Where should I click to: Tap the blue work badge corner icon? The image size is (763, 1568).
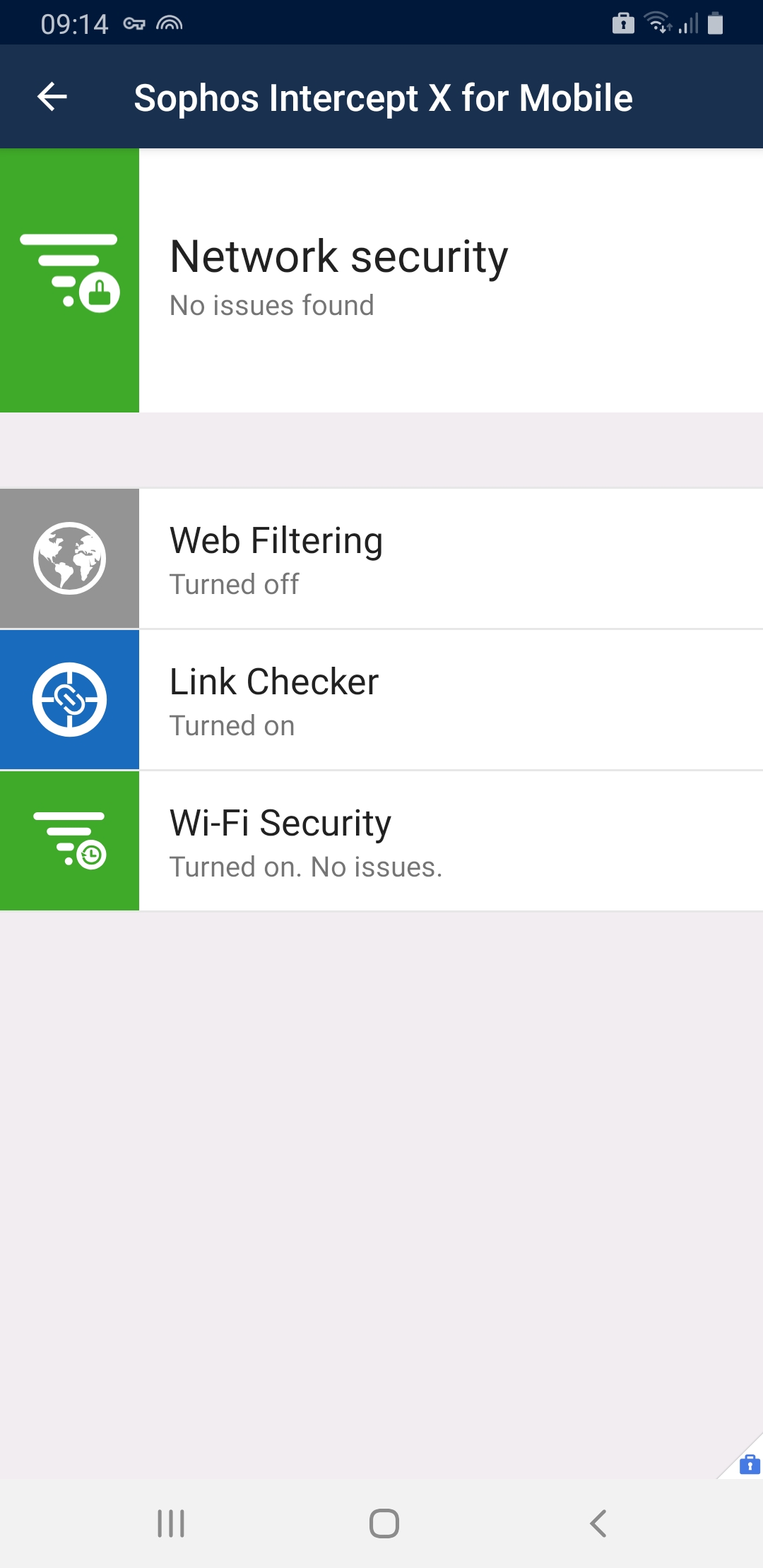749,1465
